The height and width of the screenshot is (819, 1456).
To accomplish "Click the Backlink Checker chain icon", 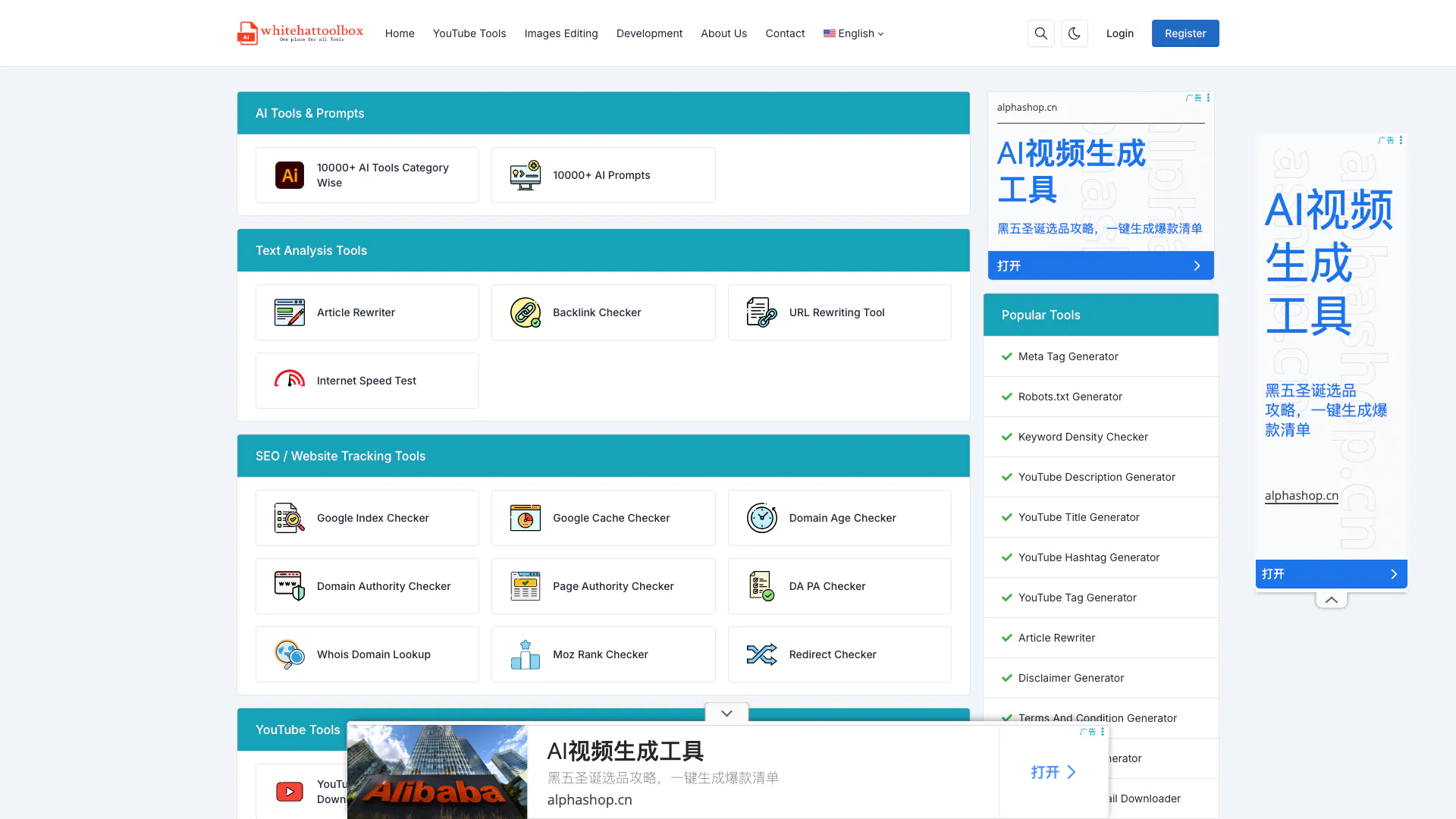I will click(525, 312).
